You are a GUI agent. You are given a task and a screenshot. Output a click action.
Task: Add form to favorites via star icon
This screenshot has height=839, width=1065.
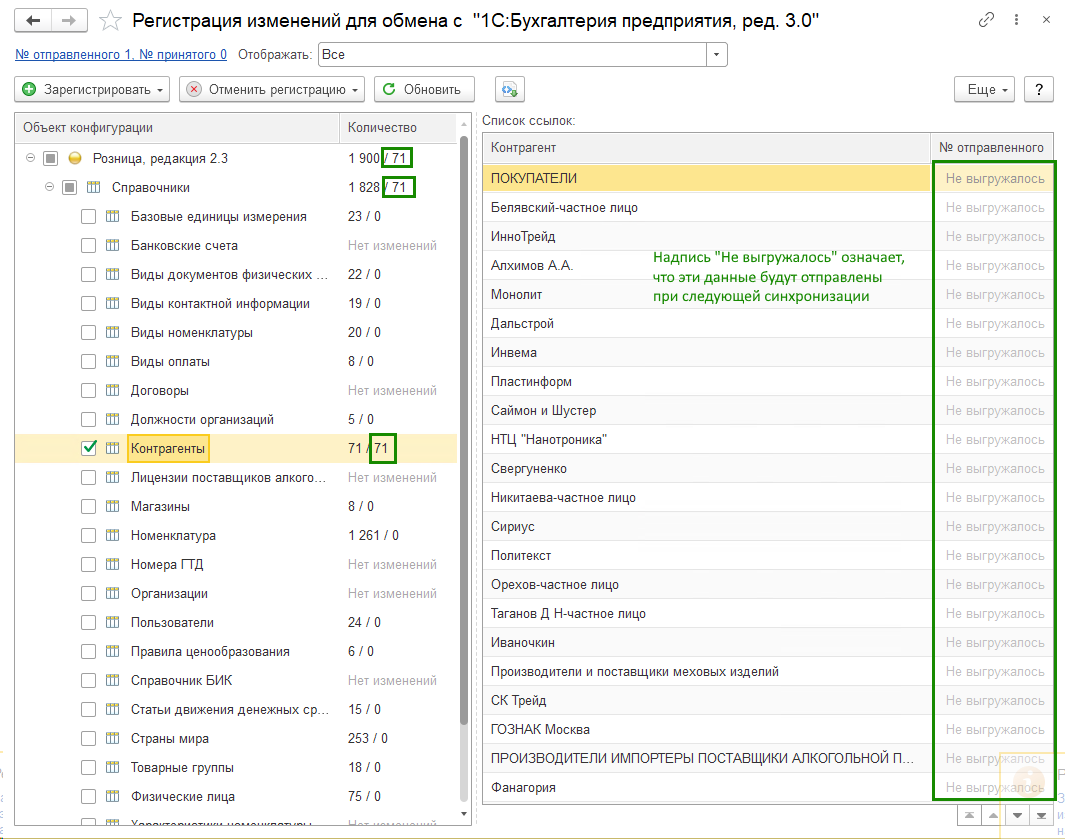tap(110, 21)
